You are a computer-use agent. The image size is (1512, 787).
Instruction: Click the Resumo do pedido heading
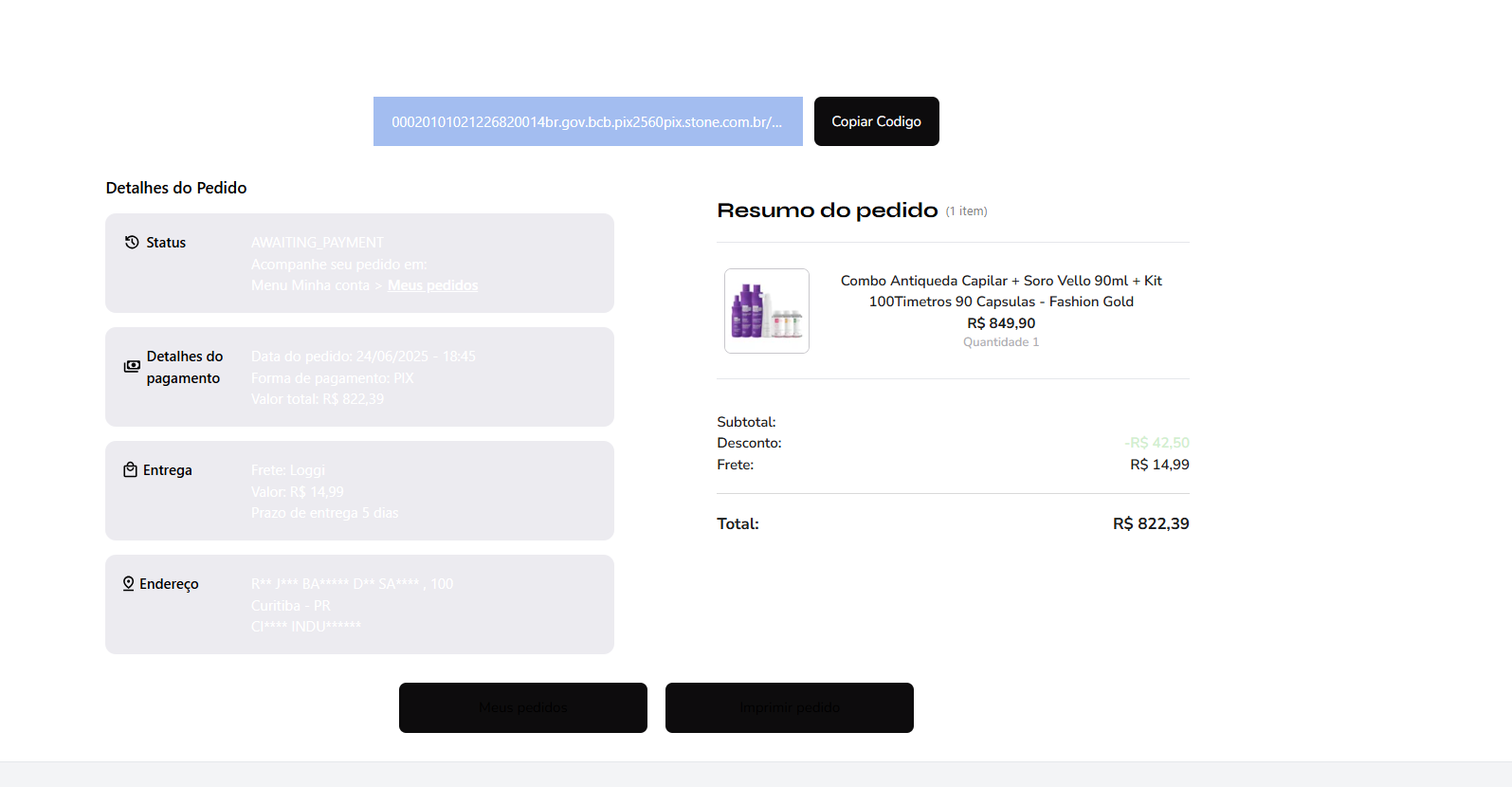tap(827, 210)
